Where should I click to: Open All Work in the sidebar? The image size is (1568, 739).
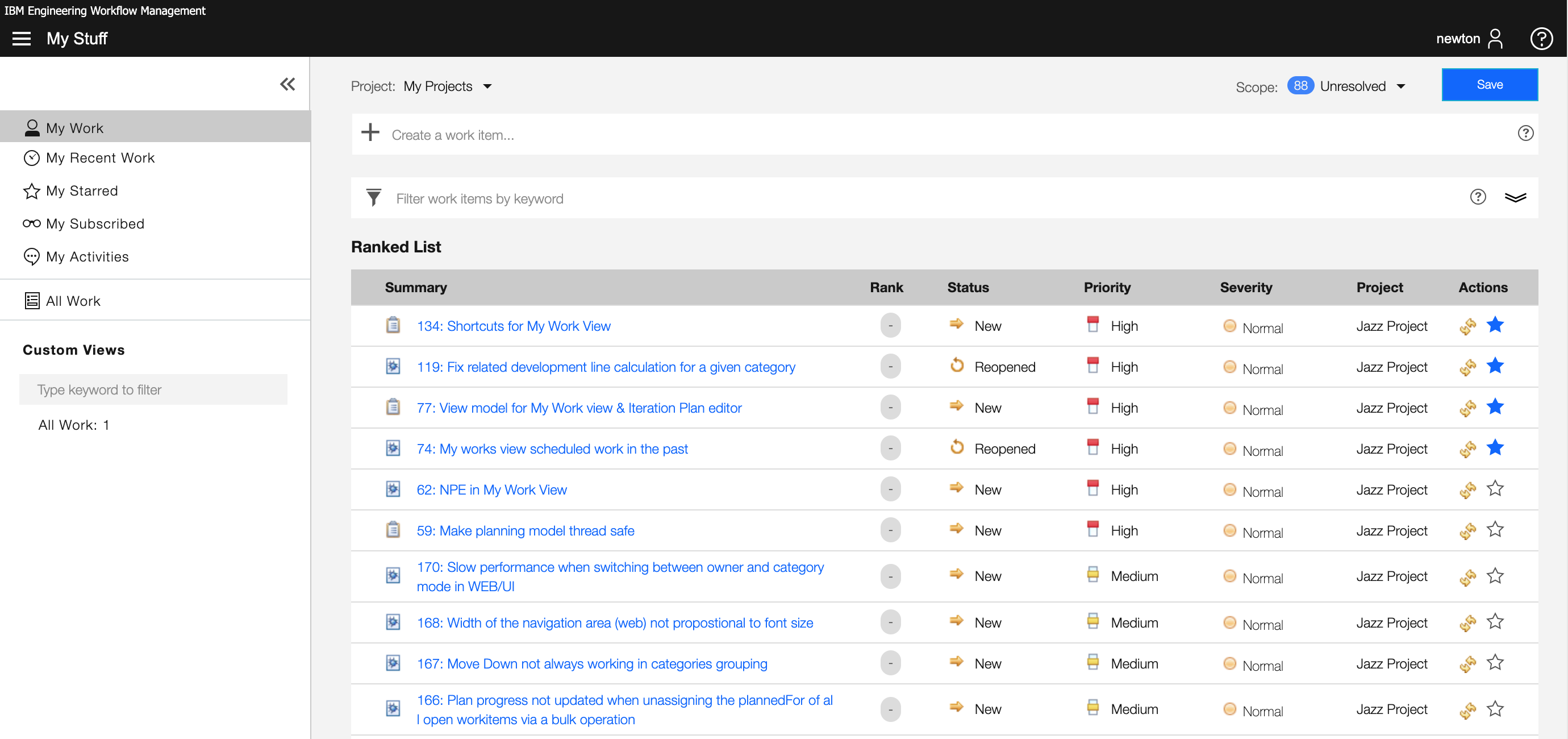[x=73, y=301]
